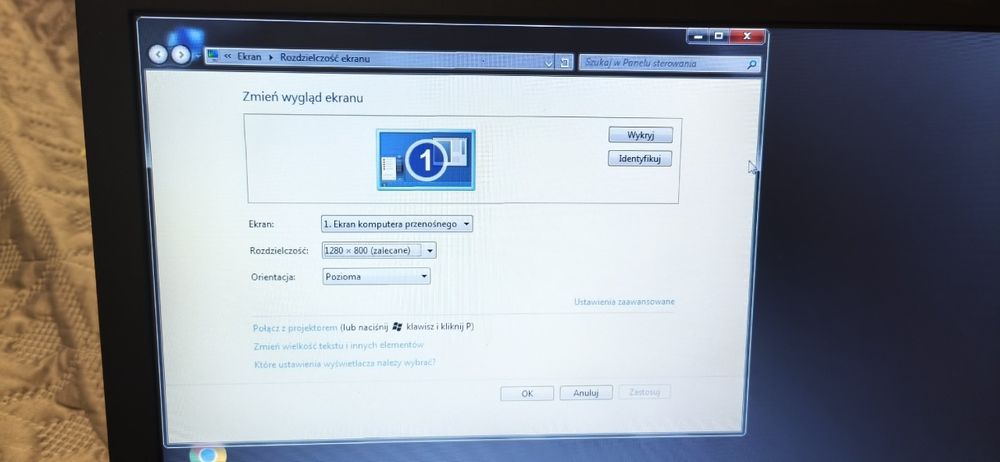Image resolution: width=1000 pixels, height=462 pixels.
Task: Open the Rozdzielczość resolution dropdown
Action: click(379, 250)
